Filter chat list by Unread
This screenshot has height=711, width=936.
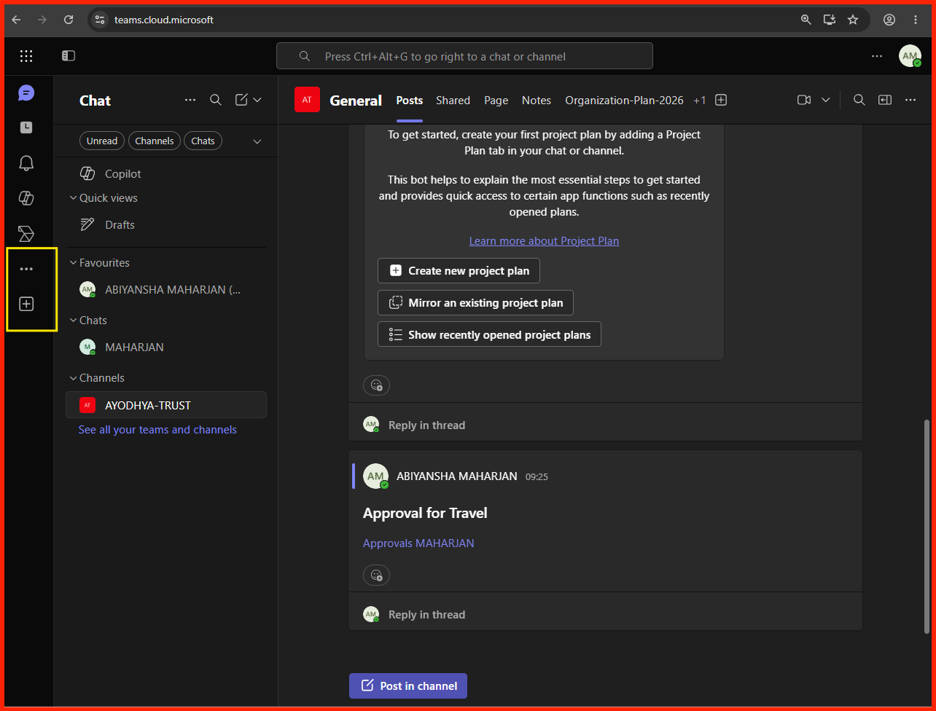coord(101,141)
